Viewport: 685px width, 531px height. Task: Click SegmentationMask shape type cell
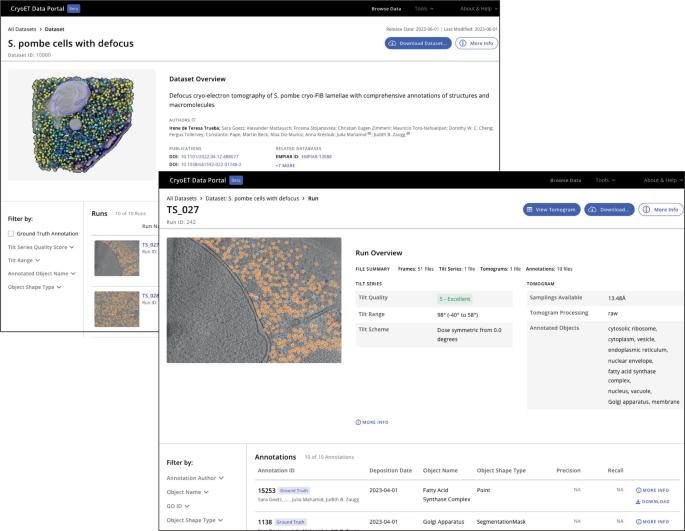pyautogui.click(x=501, y=522)
